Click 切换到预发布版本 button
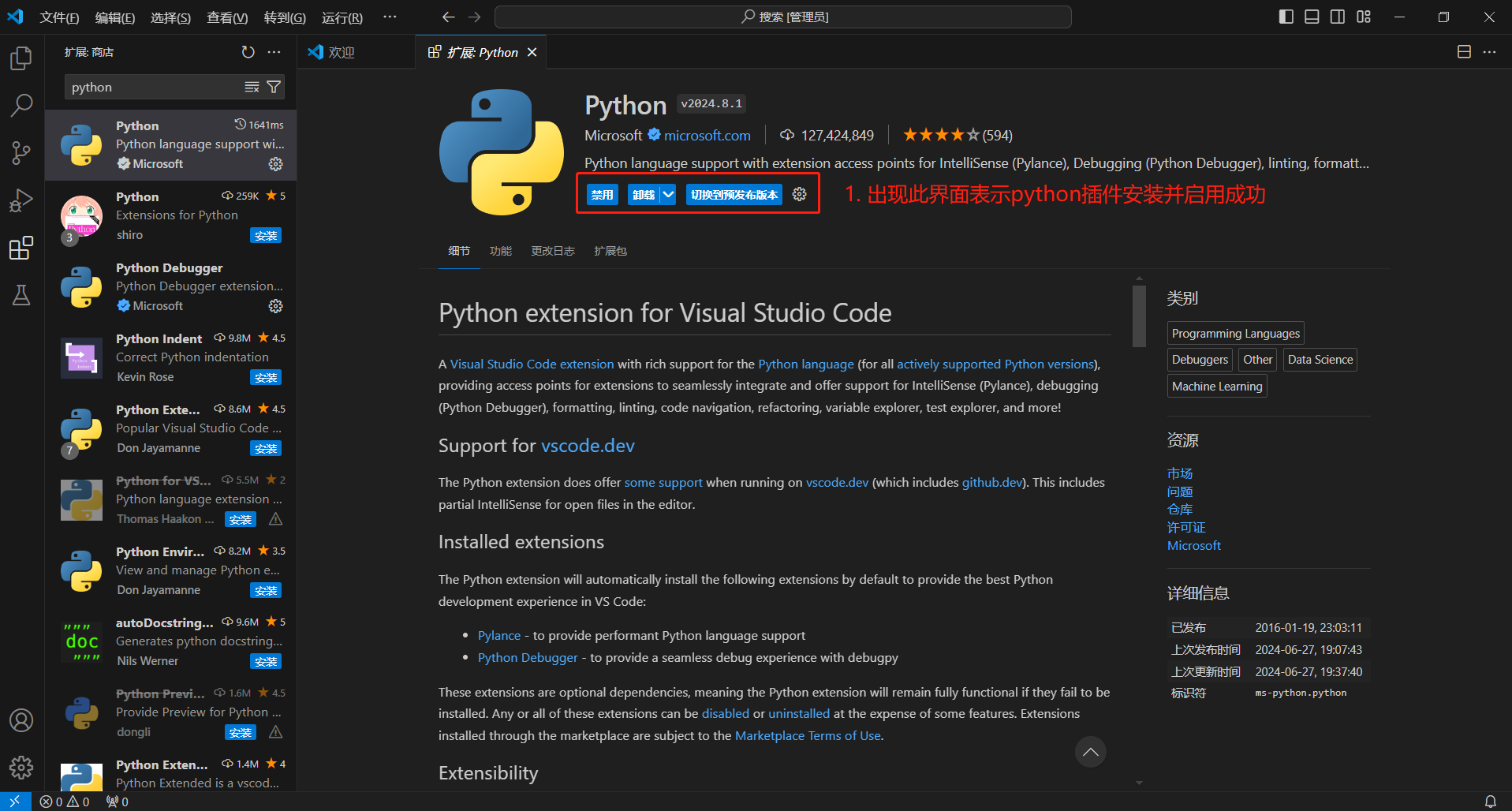The height and width of the screenshot is (811, 1512). click(x=734, y=194)
